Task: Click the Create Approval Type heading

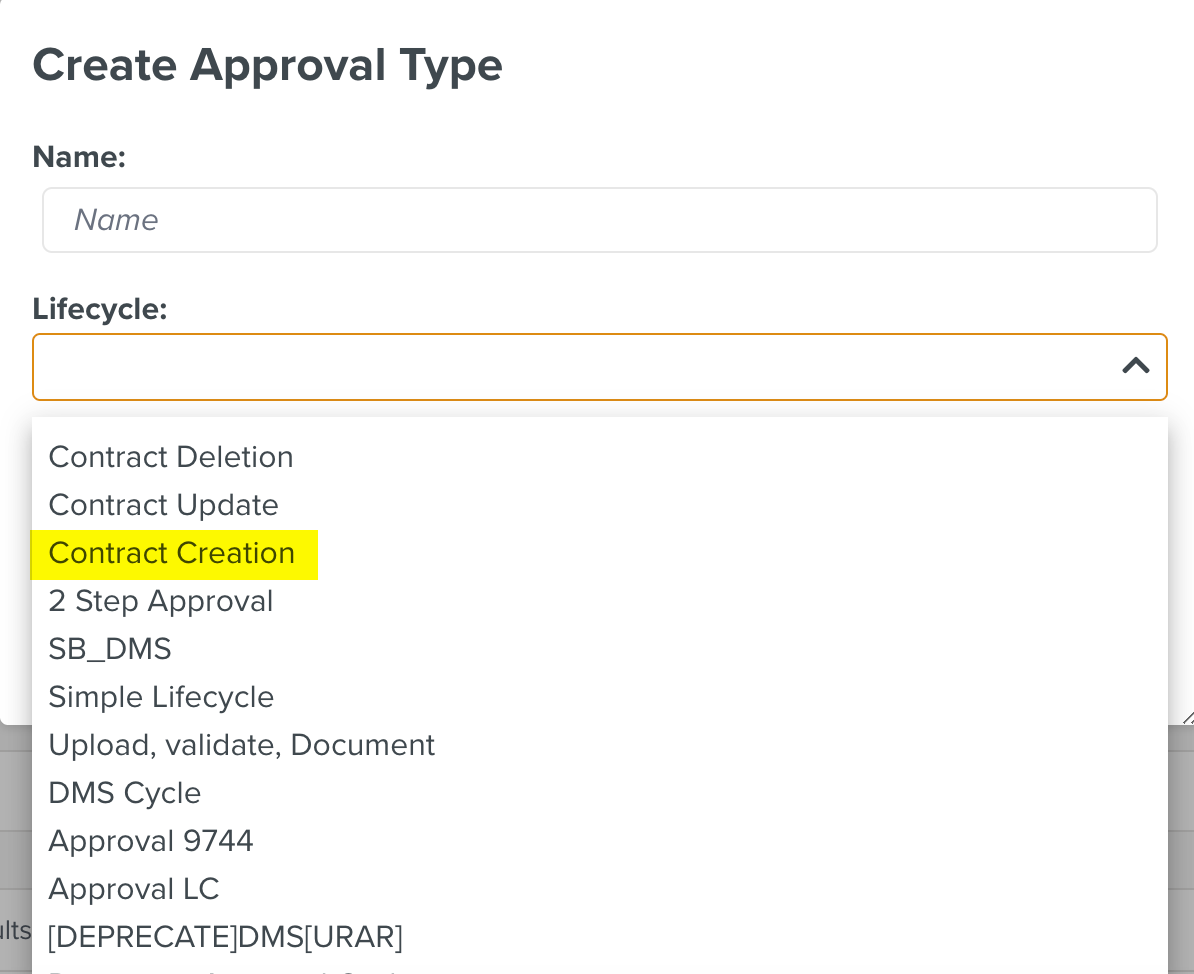Action: pyautogui.click(x=267, y=65)
